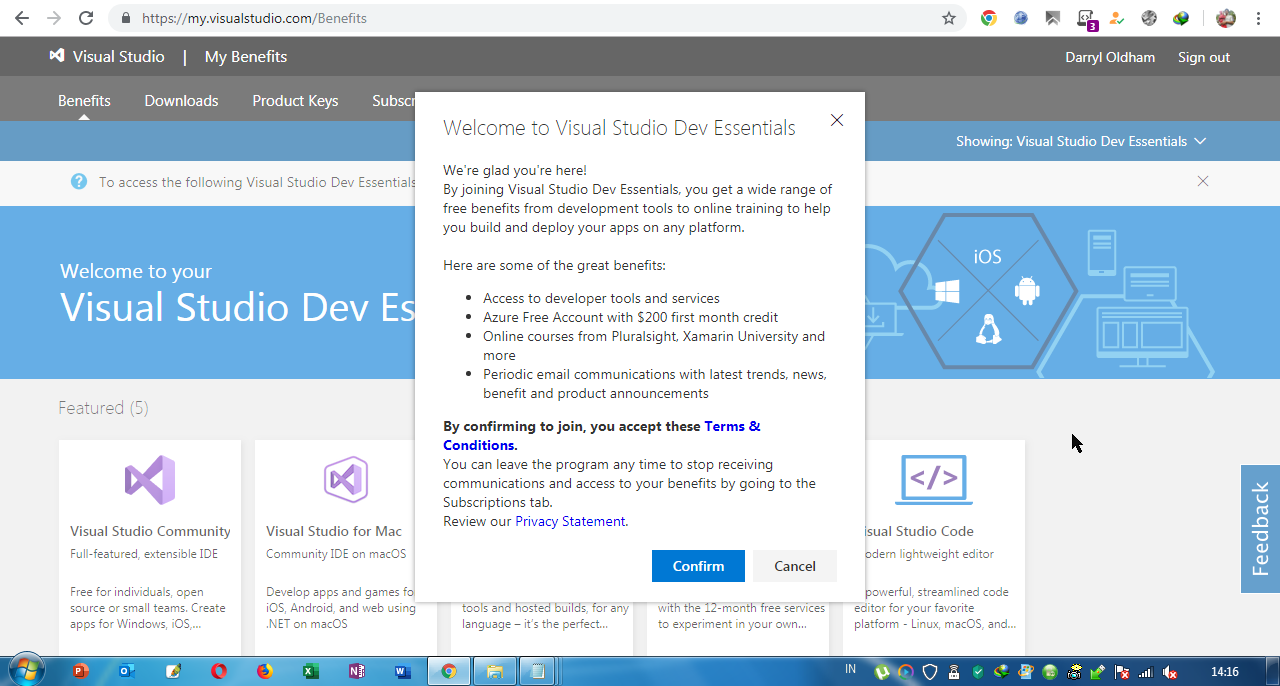Viewport: 1280px width, 686px height.
Task: Open the Feedback side tab
Action: point(1261,529)
